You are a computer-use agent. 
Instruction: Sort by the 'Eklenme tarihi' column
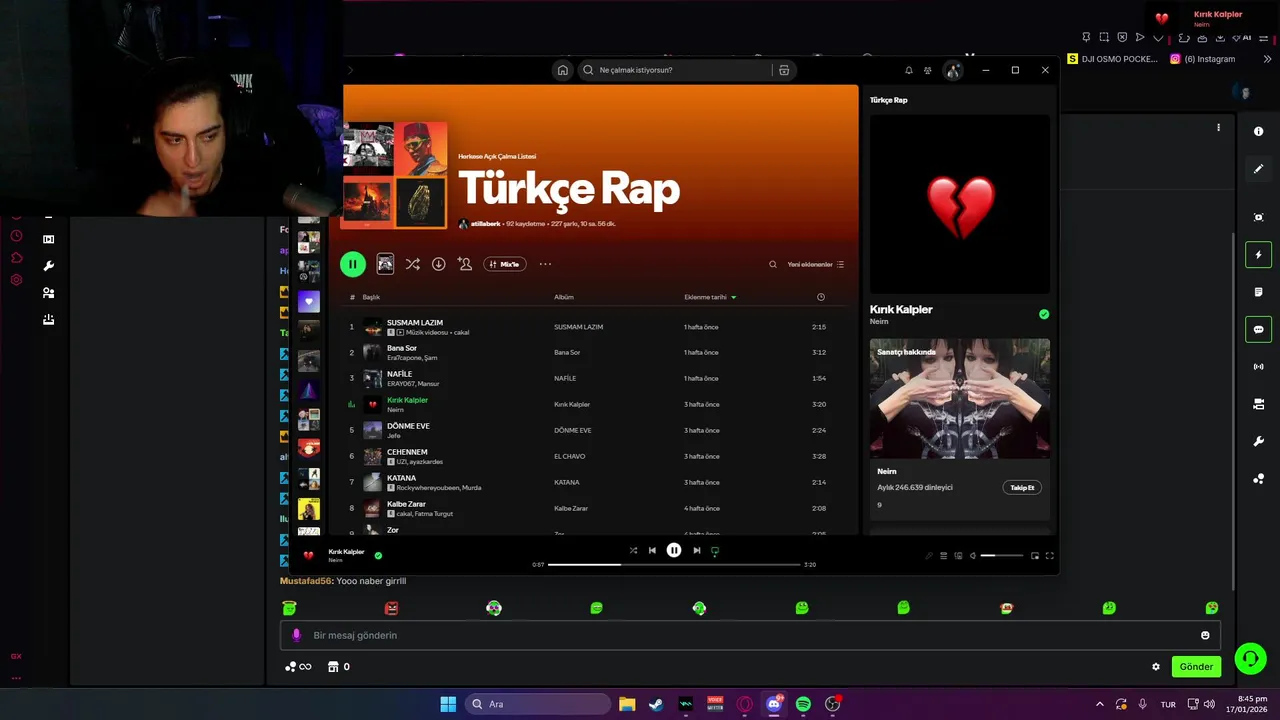[710, 297]
